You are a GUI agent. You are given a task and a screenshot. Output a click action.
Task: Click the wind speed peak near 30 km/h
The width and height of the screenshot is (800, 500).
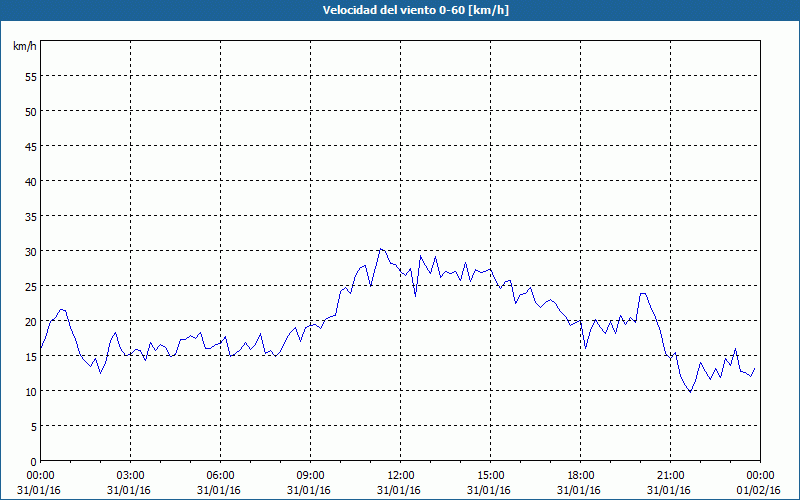pos(381,249)
